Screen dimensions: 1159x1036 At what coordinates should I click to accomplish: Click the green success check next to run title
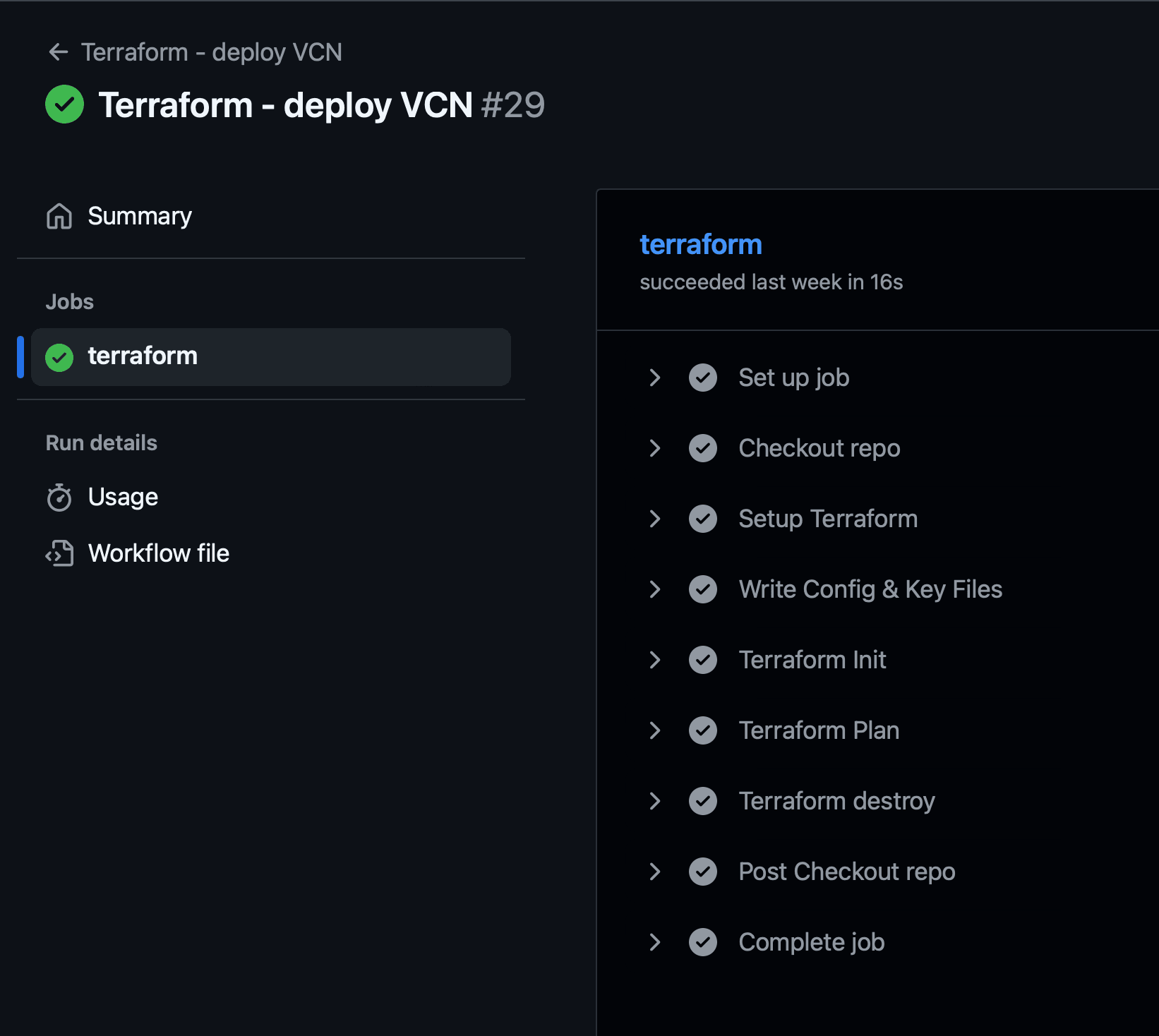(x=64, y=104)
